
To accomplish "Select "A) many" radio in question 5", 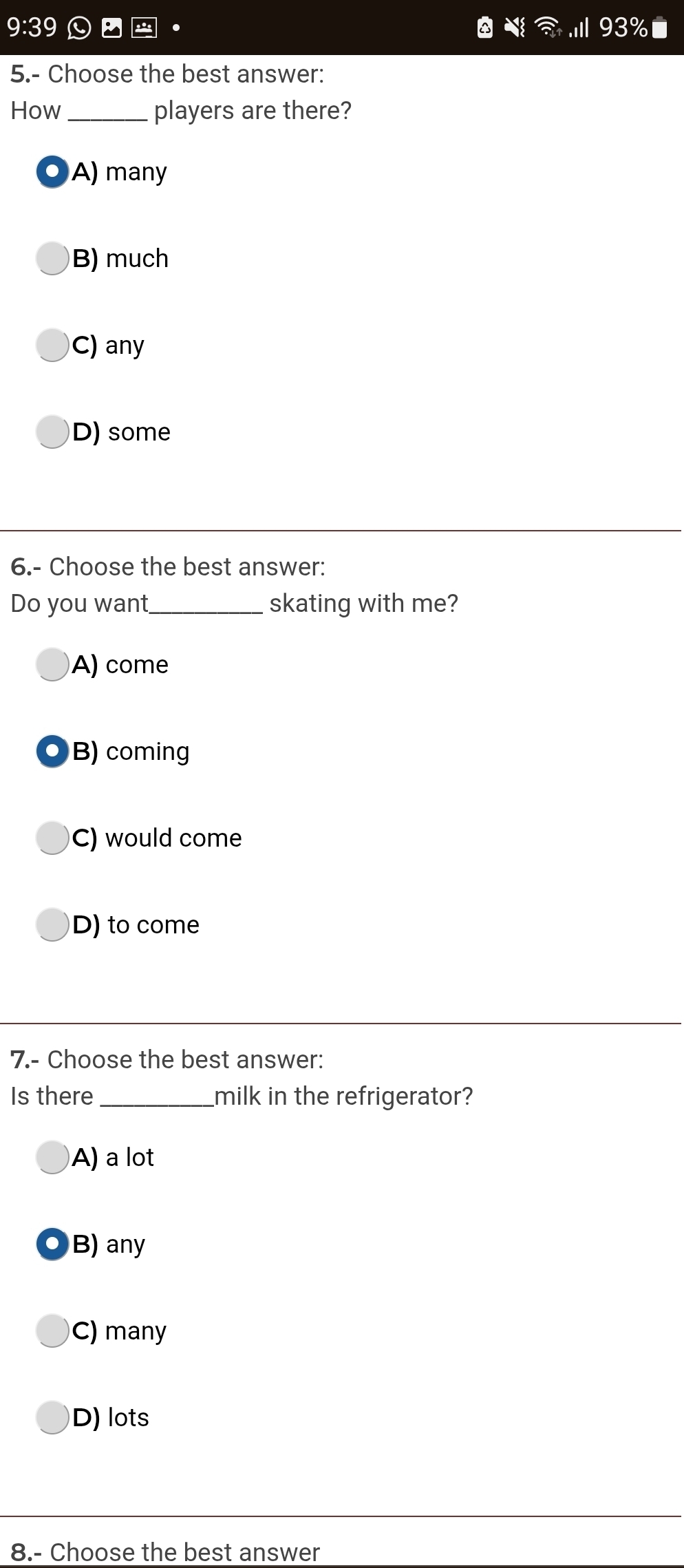I will 53,171.
